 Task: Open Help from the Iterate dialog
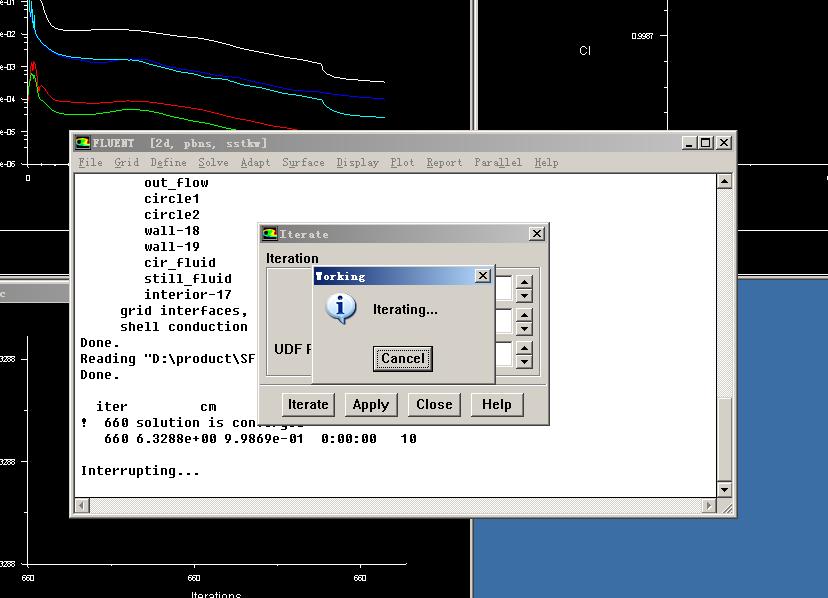pyautogui.click(x=496, y=404)
